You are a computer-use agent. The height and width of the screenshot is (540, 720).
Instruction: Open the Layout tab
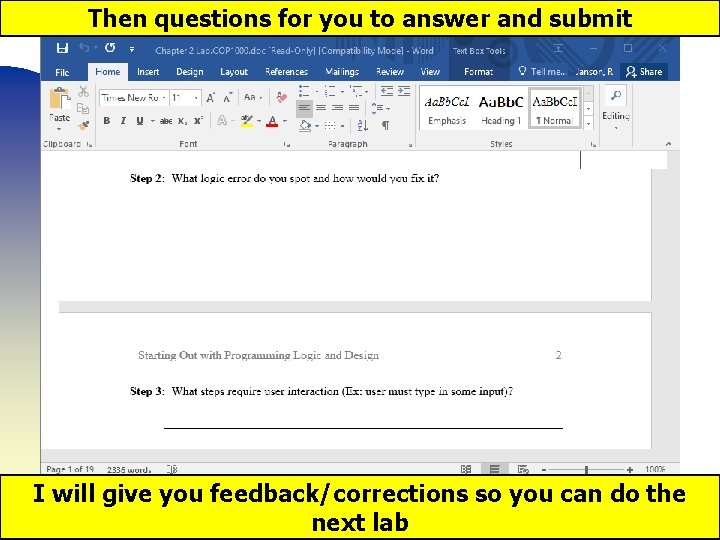234,72
